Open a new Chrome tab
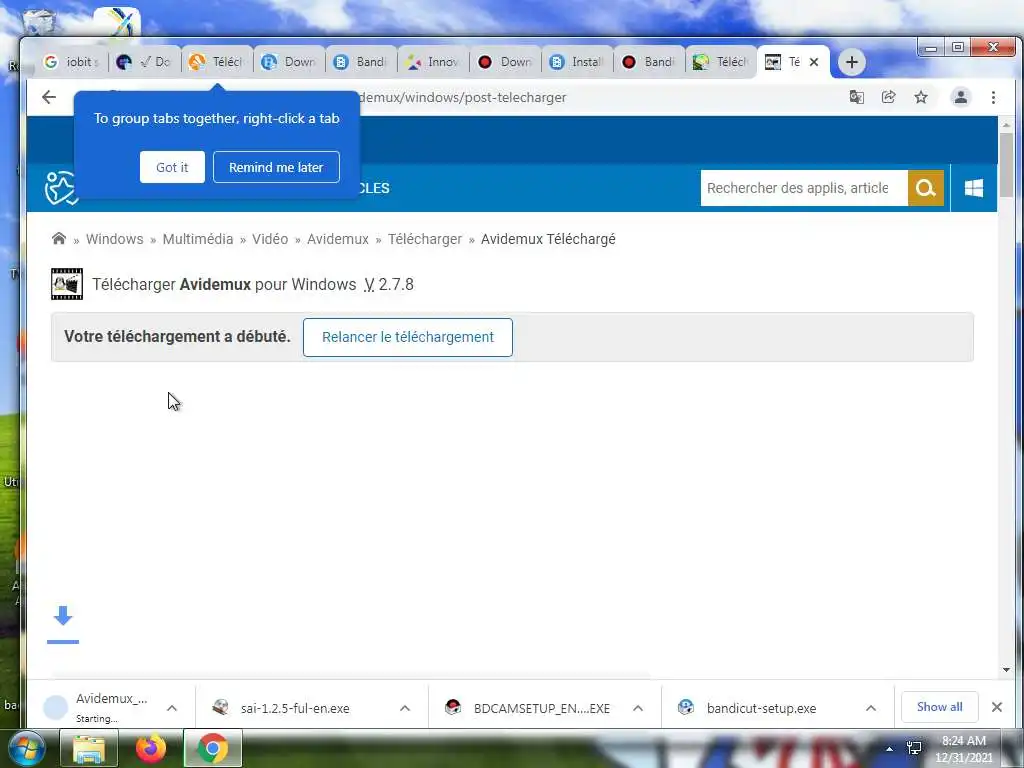Screen dimensions: 1024x768 [x=851, y=62]
